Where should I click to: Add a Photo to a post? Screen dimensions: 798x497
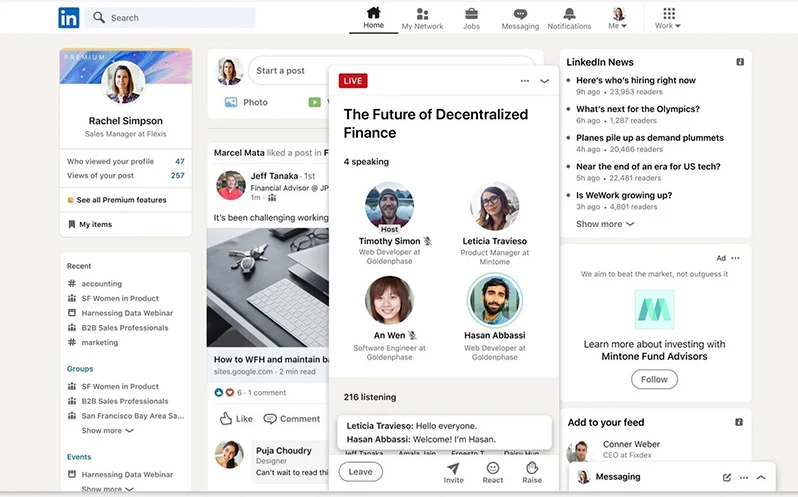tap(246, 102)
